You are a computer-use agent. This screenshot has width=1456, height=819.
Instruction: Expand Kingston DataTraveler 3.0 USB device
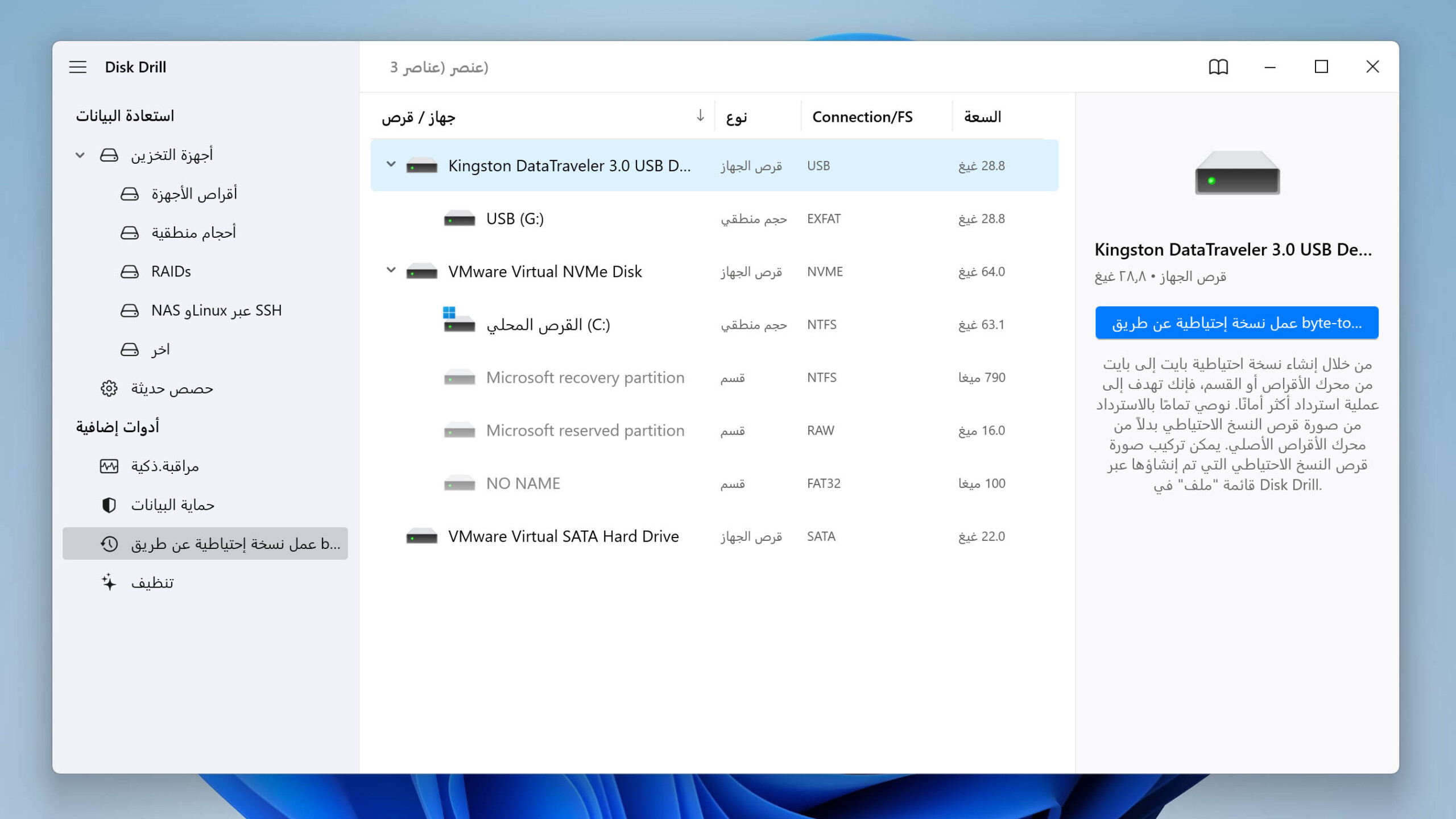coord(390,165)
